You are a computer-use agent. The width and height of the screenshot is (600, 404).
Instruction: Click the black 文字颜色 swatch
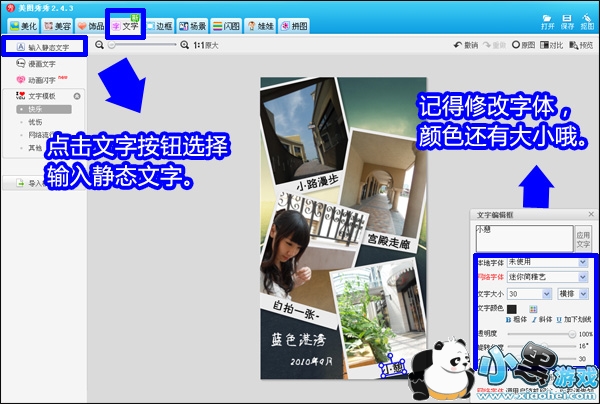coord(512,309)
